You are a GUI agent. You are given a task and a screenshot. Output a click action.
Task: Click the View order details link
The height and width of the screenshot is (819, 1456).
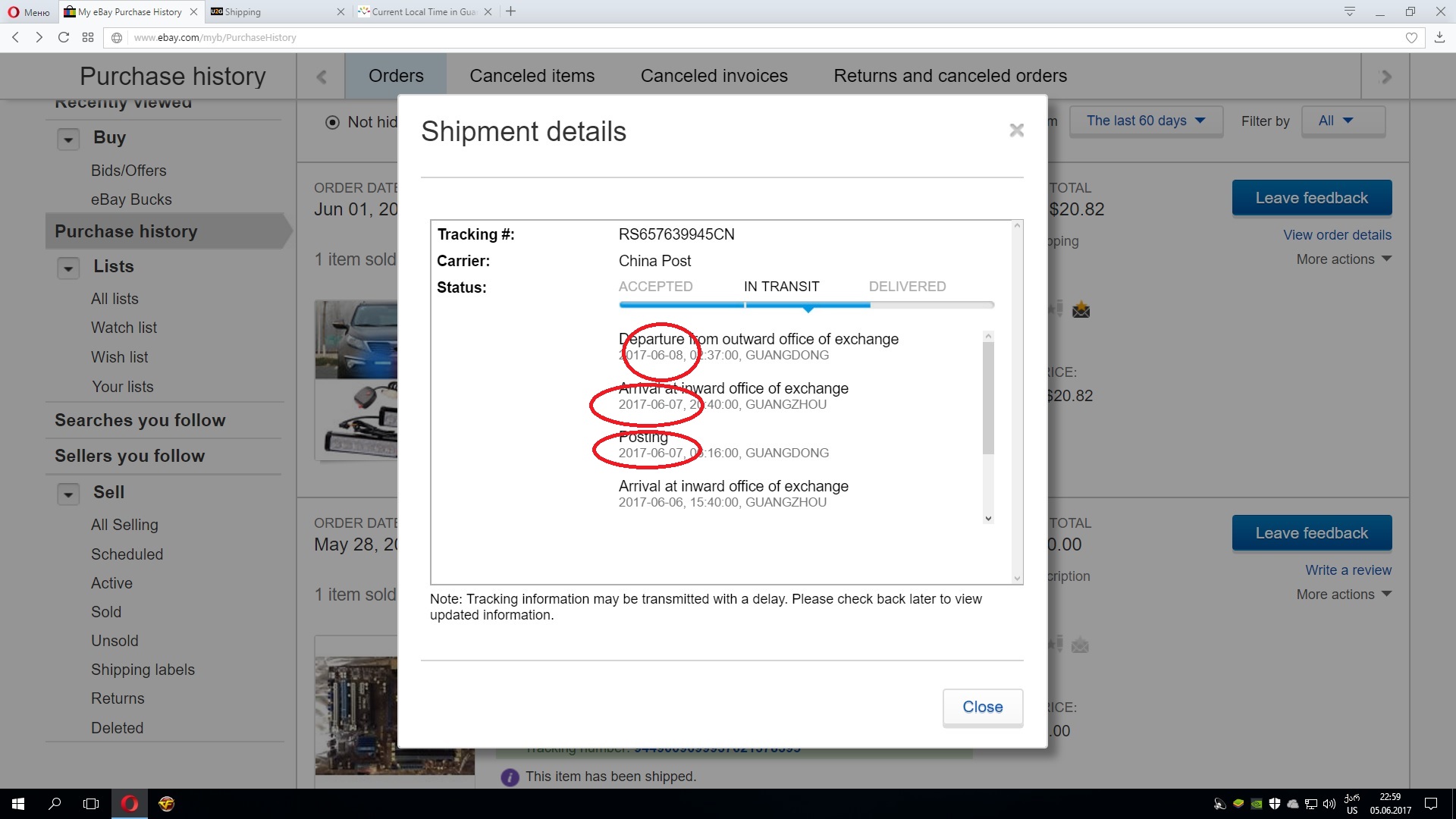click(1337, 235)
